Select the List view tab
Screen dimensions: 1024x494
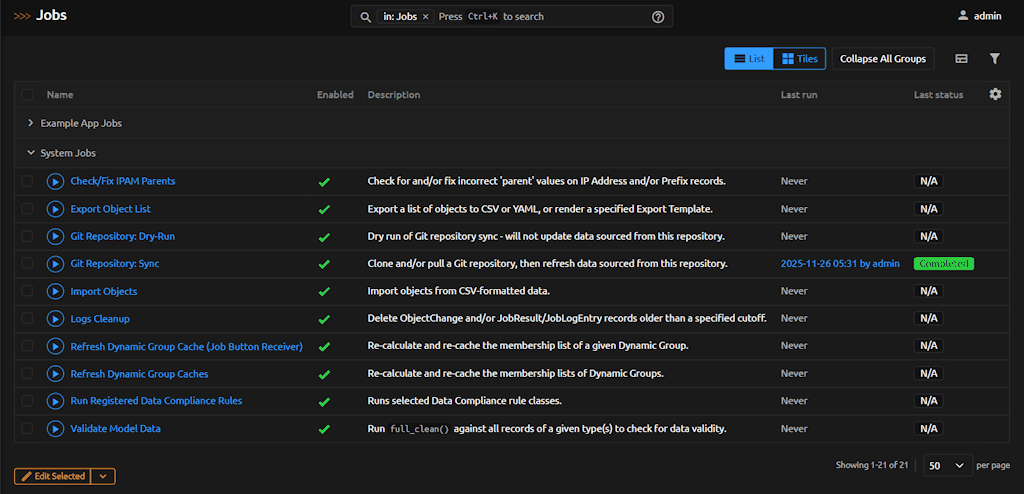click(749, 59)
